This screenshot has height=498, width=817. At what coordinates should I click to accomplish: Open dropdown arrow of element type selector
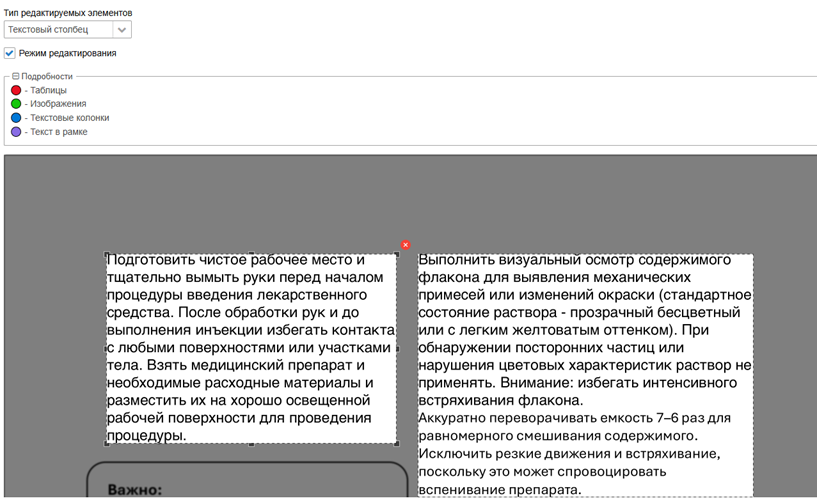tap(122, 30)
